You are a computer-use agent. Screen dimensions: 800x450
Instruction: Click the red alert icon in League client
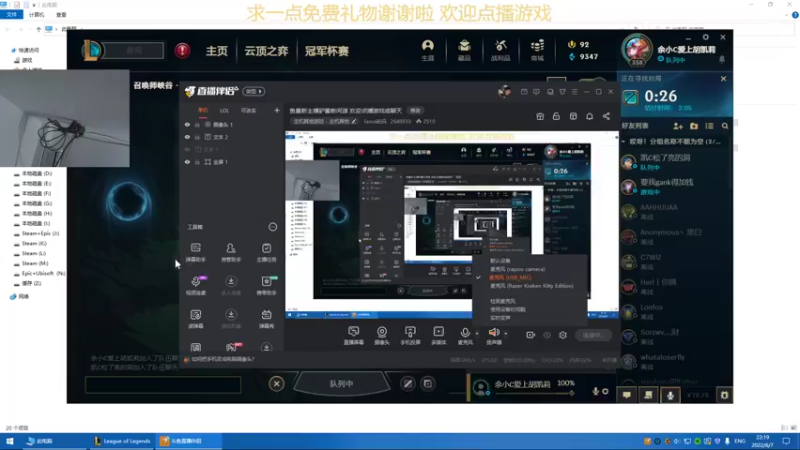point(182,51)
